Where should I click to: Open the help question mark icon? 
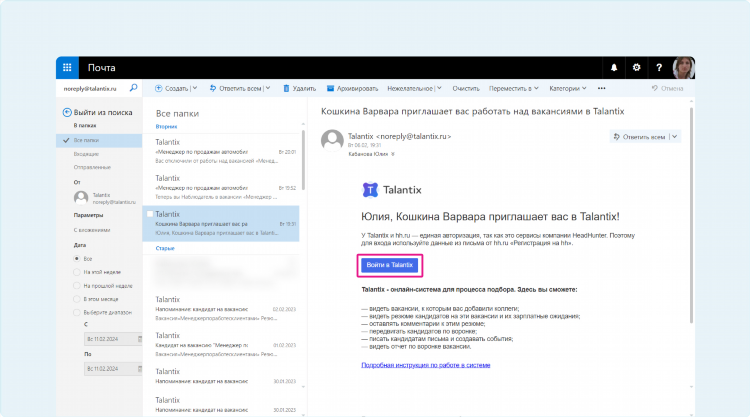[659, 67]
